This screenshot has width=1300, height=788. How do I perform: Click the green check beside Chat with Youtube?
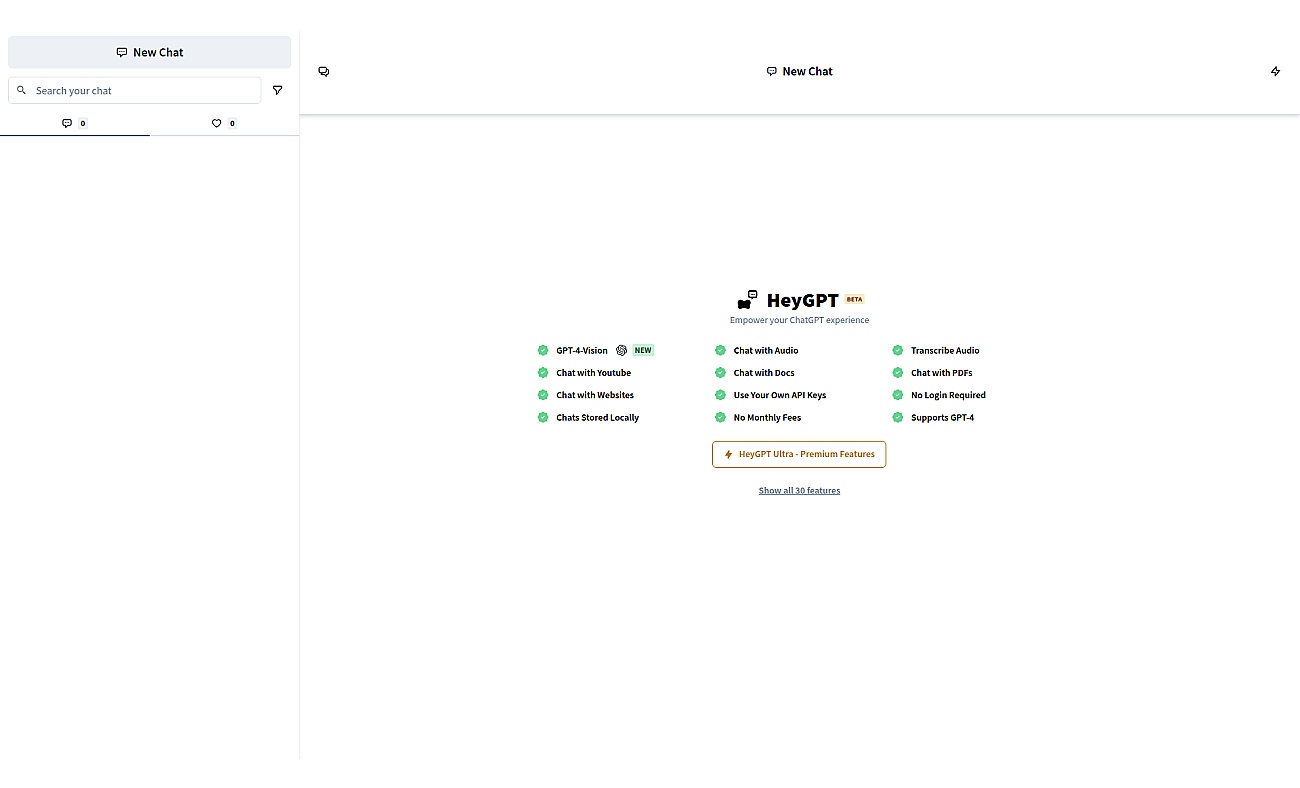(543, 373)
